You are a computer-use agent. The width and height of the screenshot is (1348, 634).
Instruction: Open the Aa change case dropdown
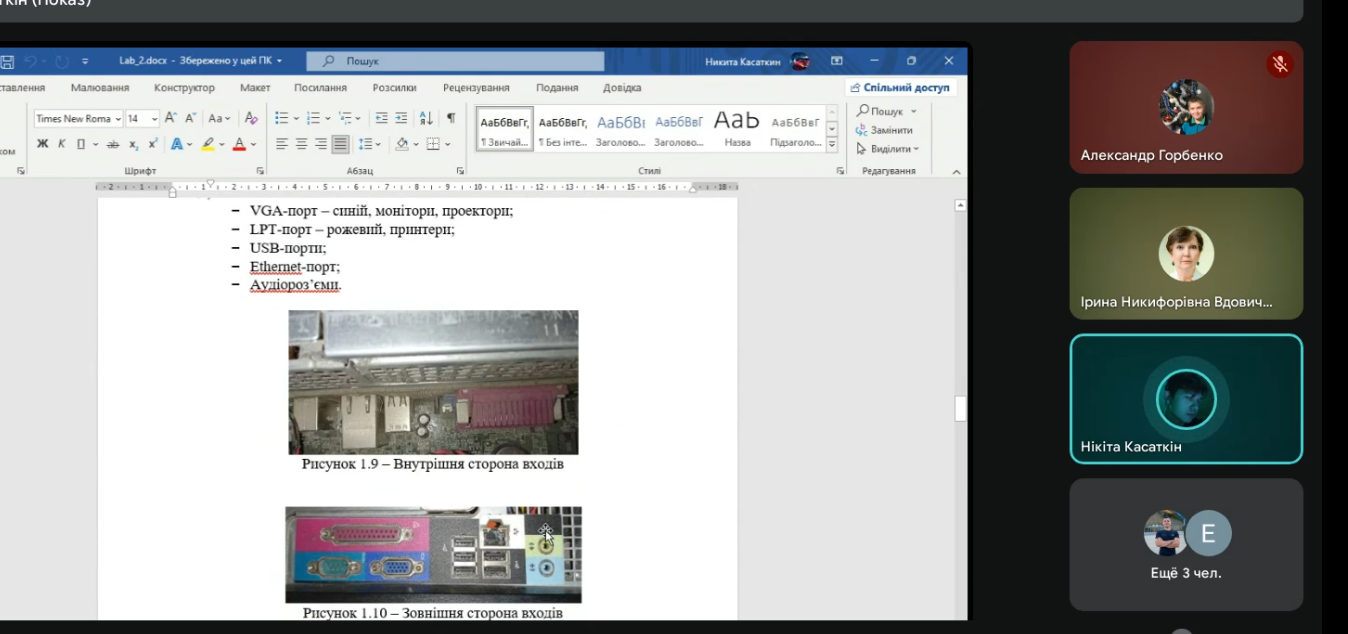point(220,118)
